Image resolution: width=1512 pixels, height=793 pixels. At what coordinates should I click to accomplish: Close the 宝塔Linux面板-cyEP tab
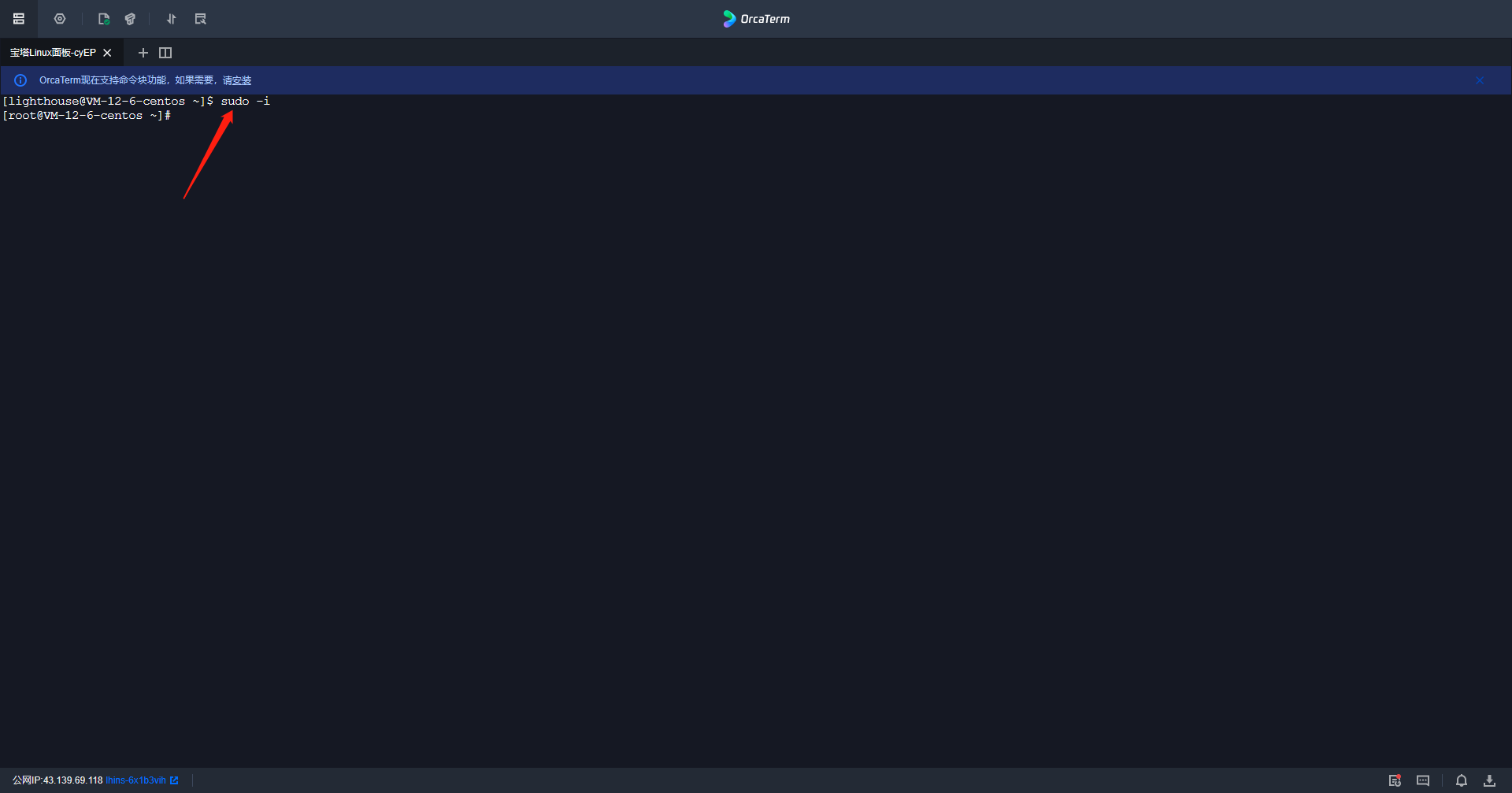(x=107, y=53)
